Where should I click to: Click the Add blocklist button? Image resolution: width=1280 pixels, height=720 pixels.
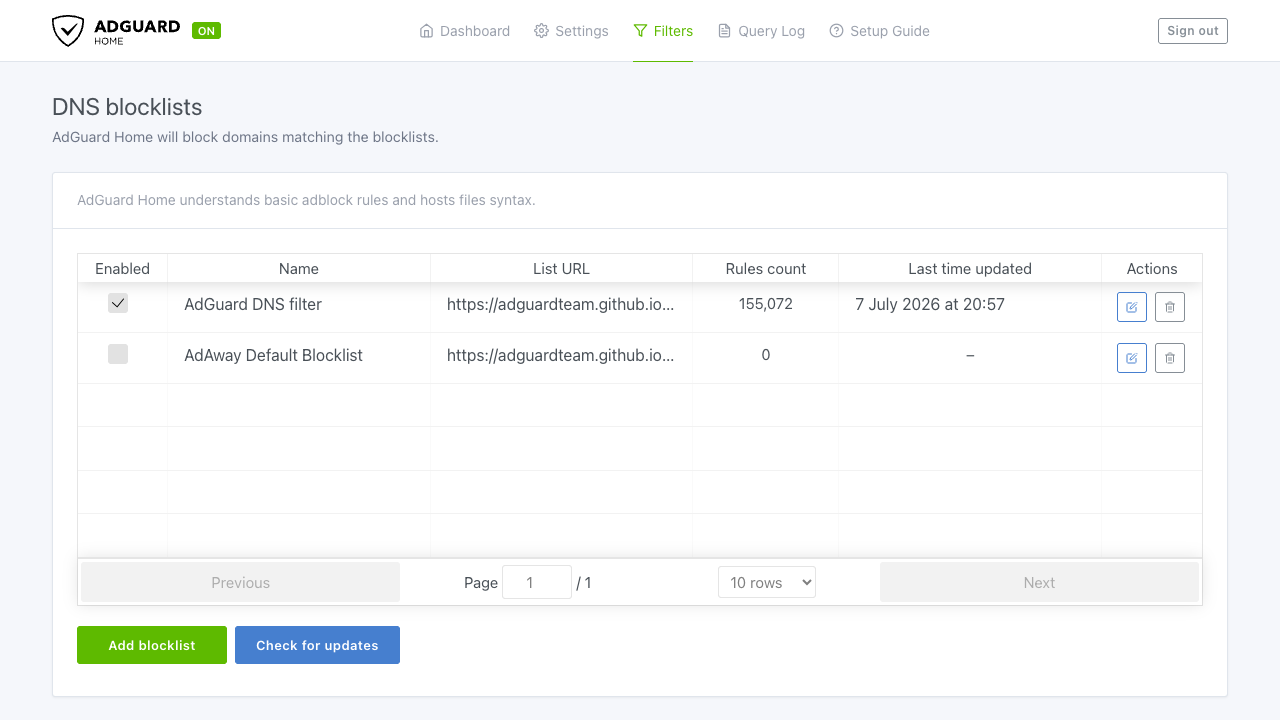tap(152, 645)
